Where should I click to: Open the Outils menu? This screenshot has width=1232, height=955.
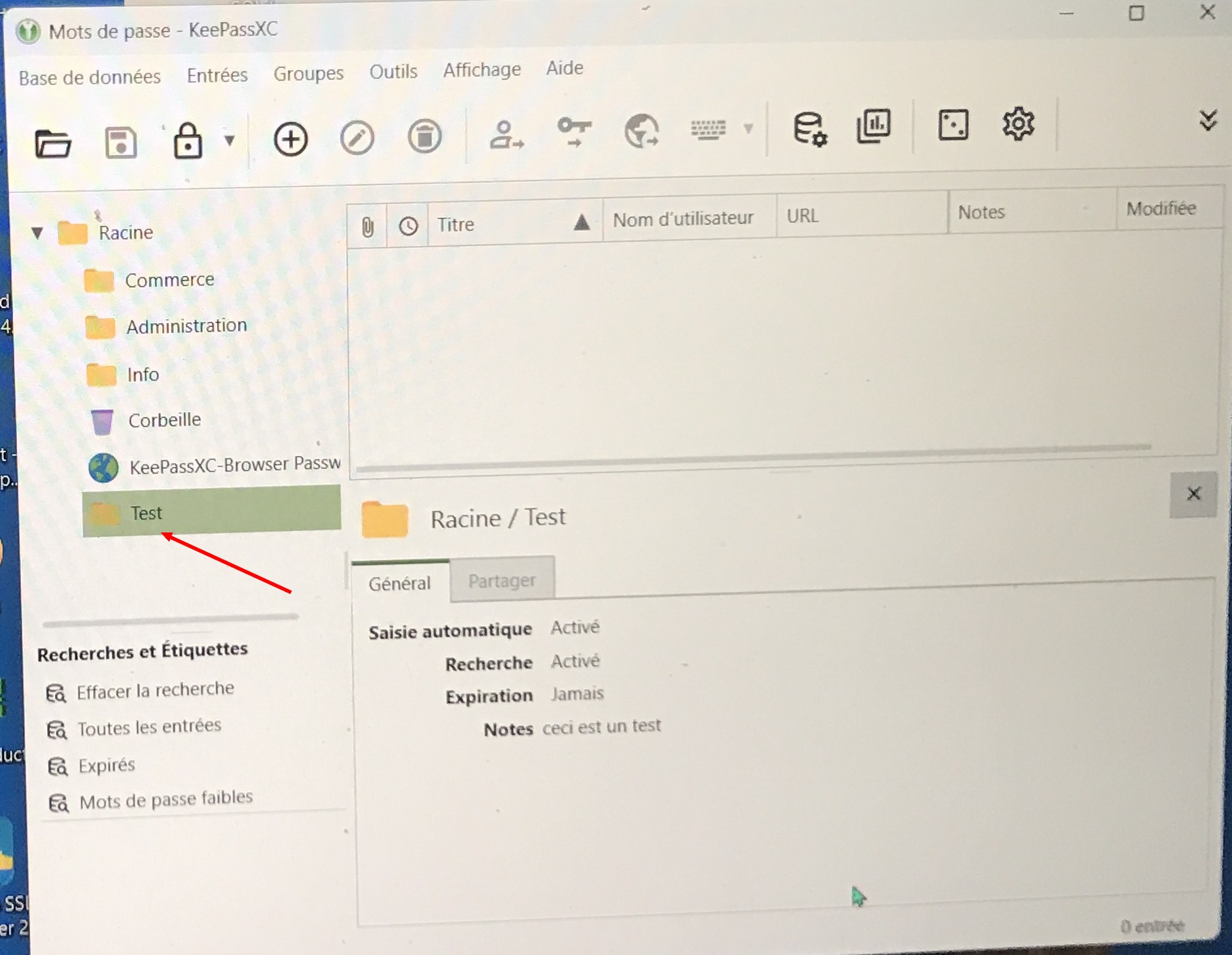point(393,71)
